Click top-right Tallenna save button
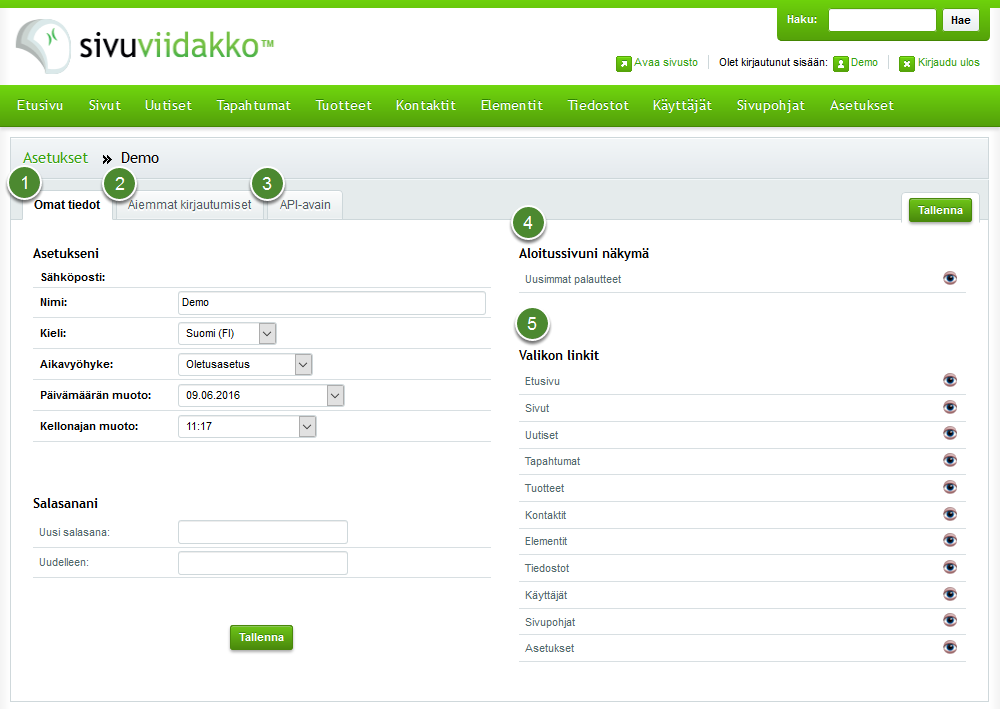The image size is (1000, 709). [x=940, y=210]
